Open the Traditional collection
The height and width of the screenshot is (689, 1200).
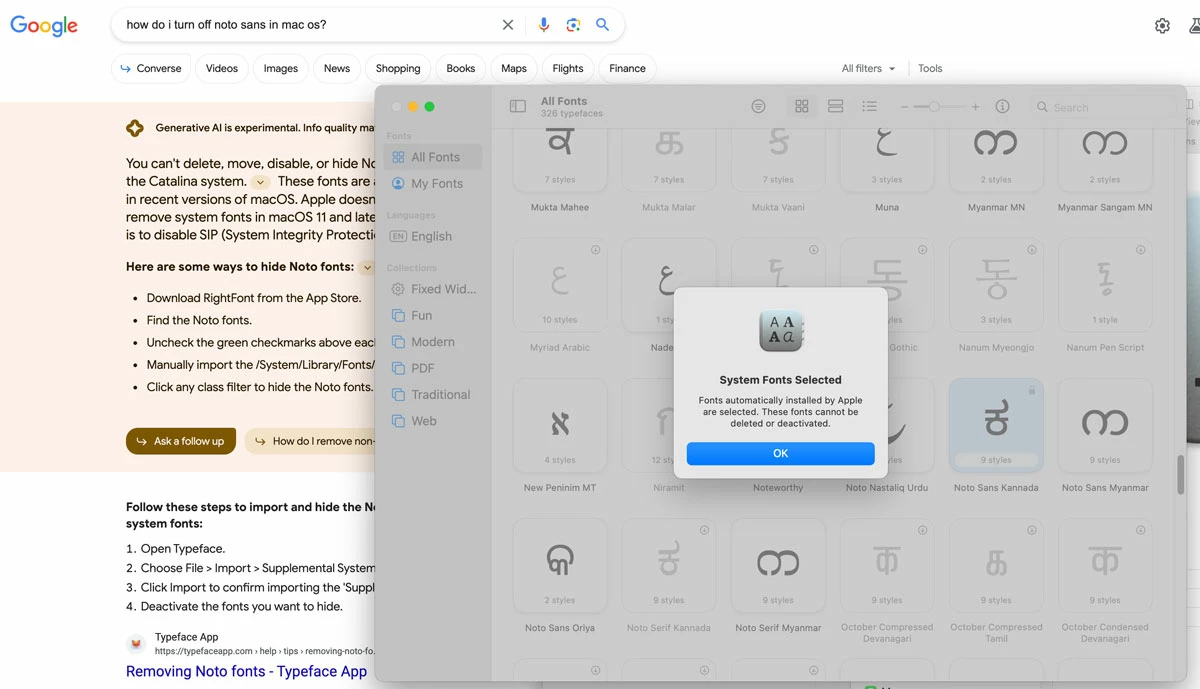pyautogui.click(x=433, y=394)
